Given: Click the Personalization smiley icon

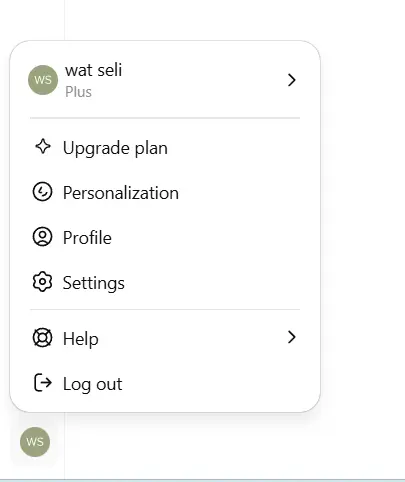Looking at the screenshot, I should coord(42,192).
